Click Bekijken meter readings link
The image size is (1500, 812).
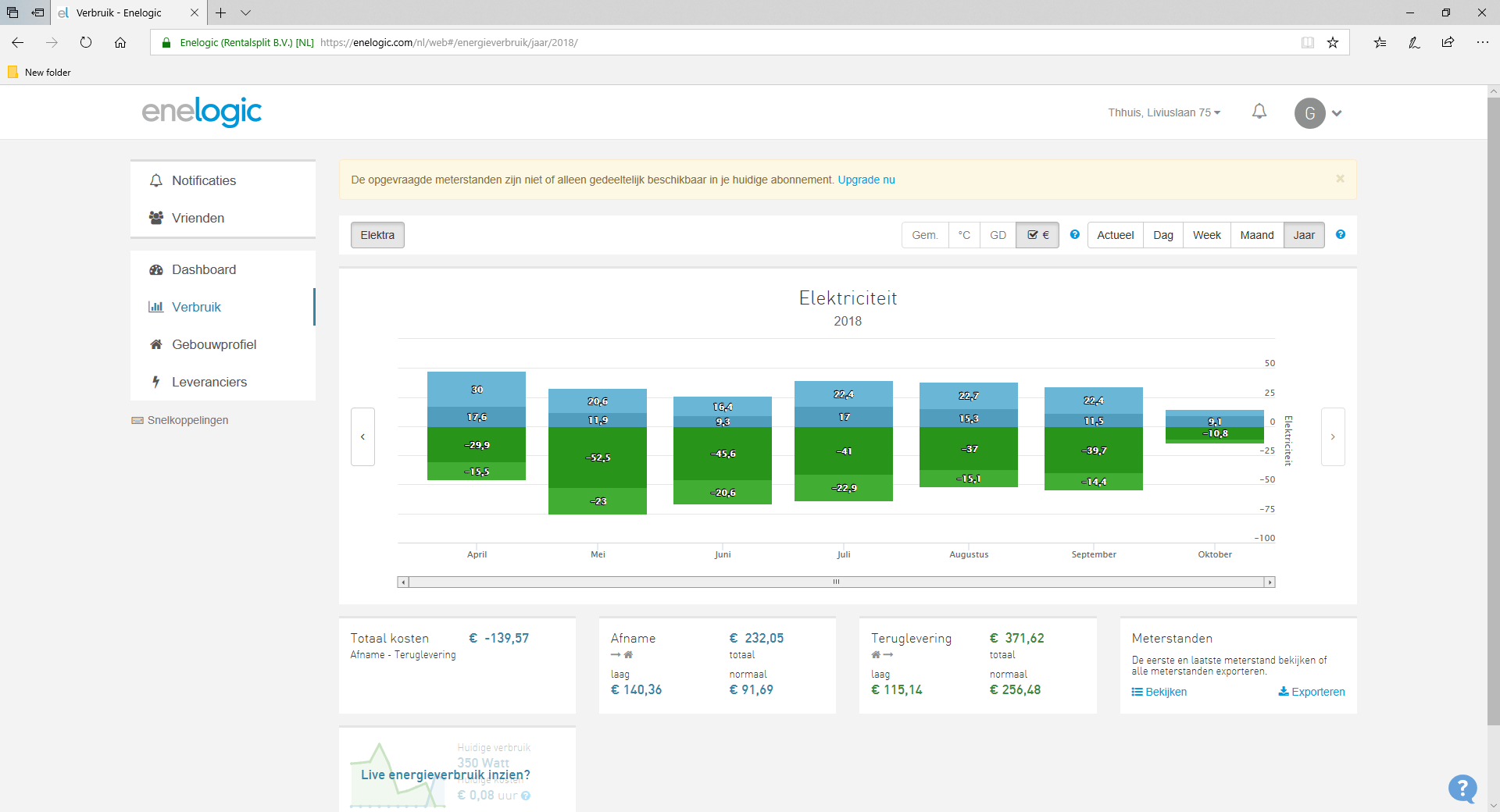pyautogui.click(x=1159, y=692)
